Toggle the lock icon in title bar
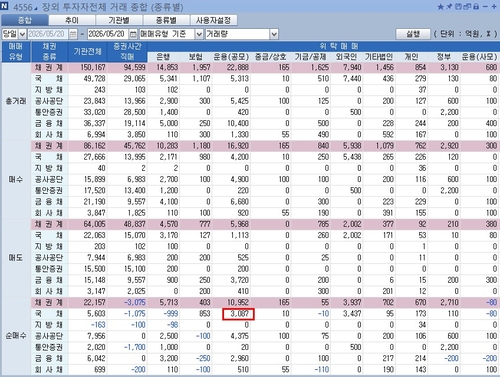 click(476, 6)
